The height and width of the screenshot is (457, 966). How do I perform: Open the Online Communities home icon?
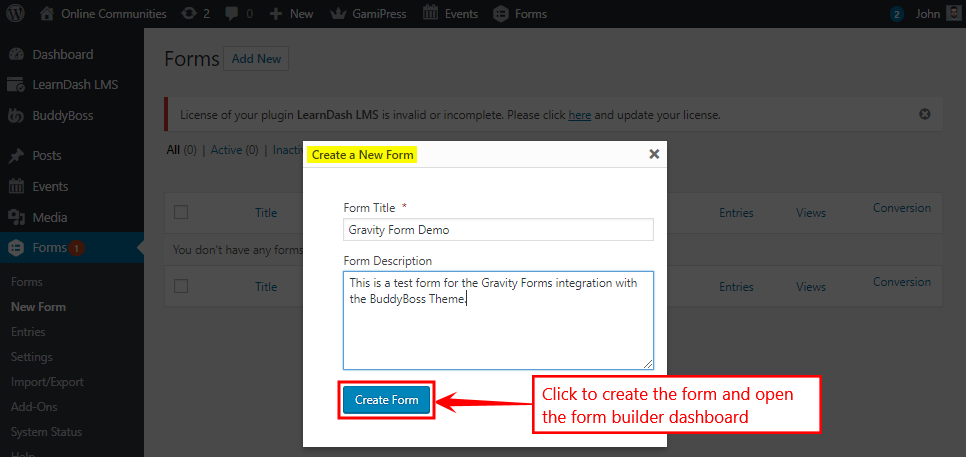(x=47, y=14)
